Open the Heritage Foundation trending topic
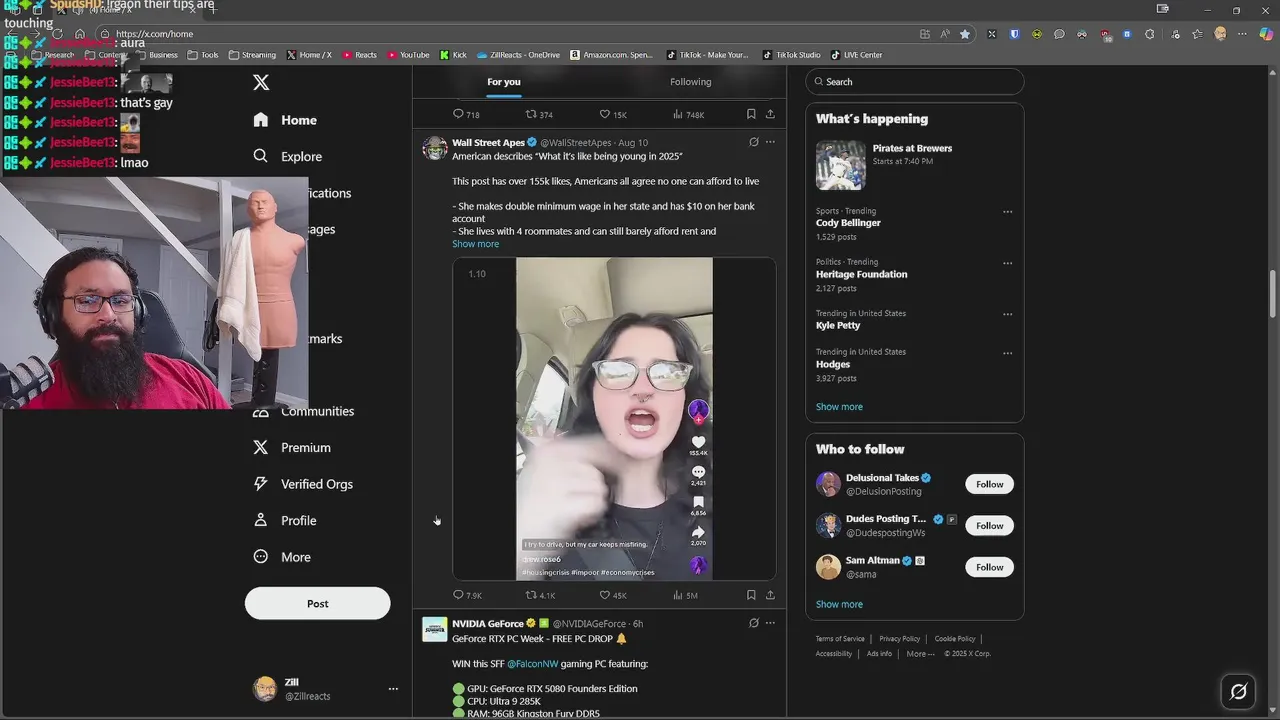The image size is (1280, 720). coord(861,274)
